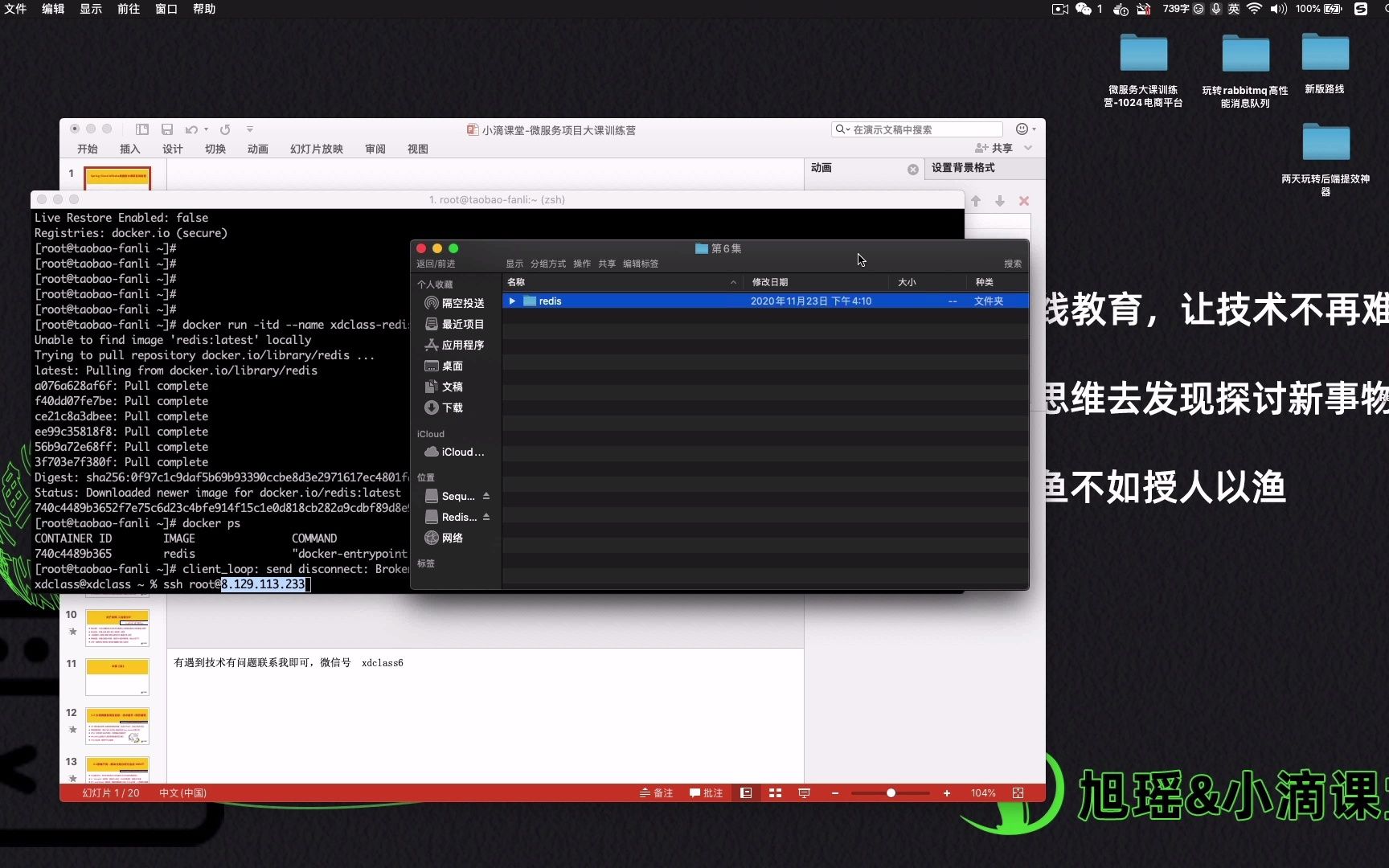Screen dimensions: 1389x868
Task: Toggle the 批注 comments pane
Action: click(706, 793)
